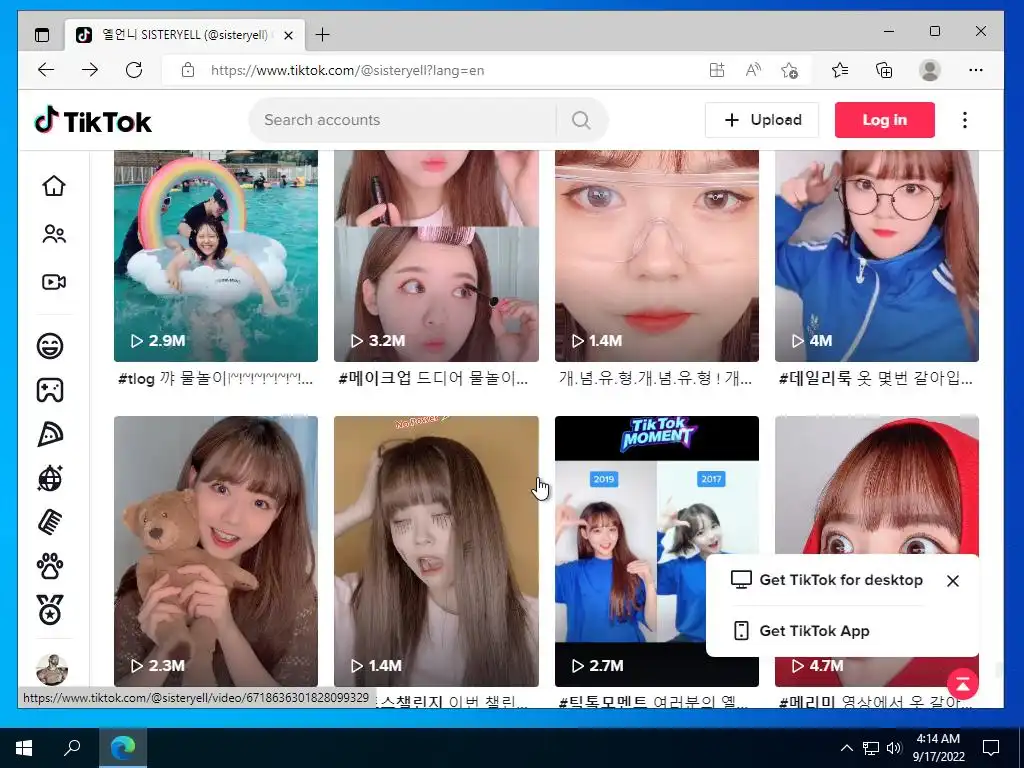Image resolution: width=1024 pixels, height=768 pixels.
Task: Go back with the browser back arrow
Action: 46,70
